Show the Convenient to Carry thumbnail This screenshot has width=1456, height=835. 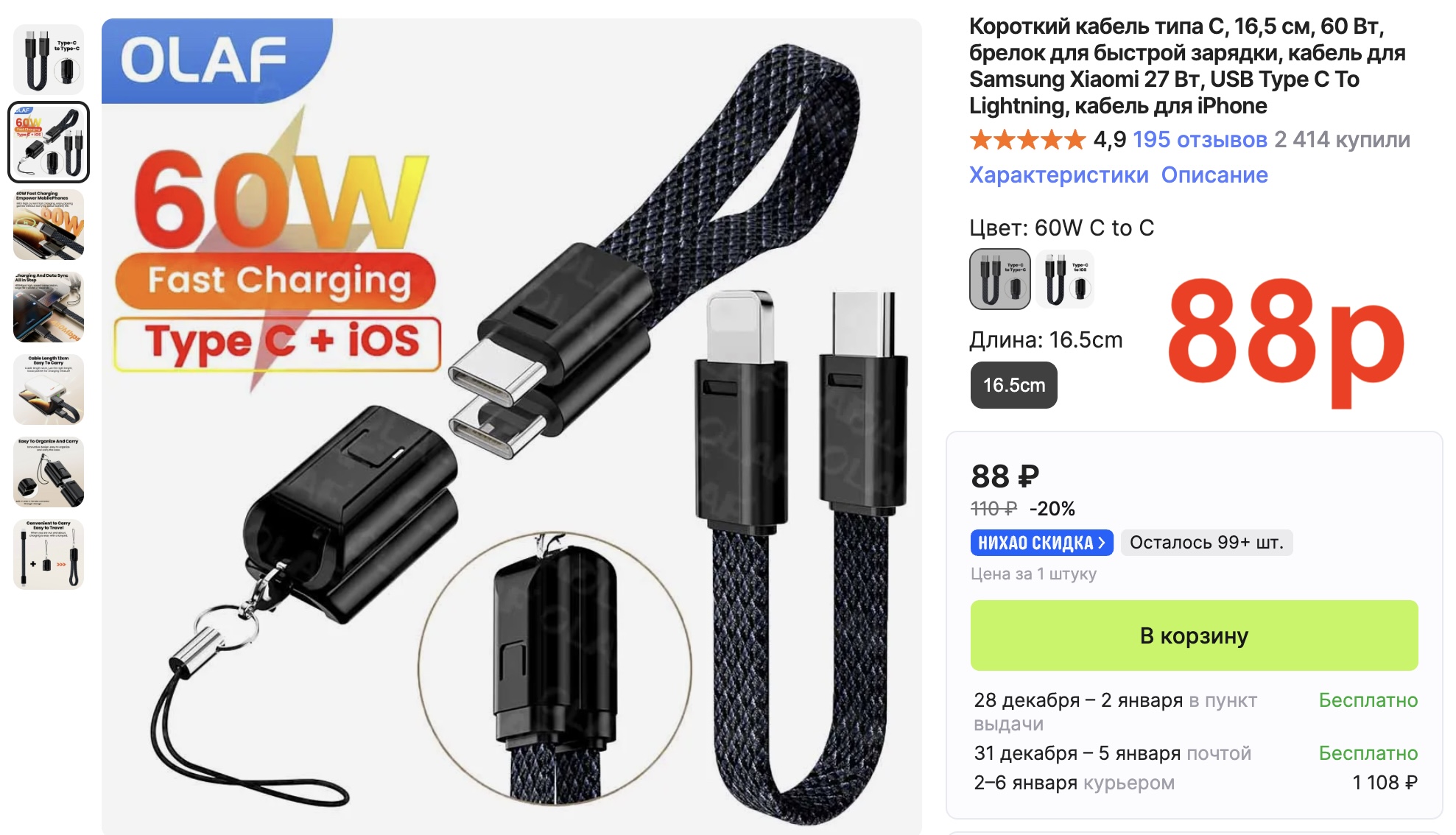49,554
